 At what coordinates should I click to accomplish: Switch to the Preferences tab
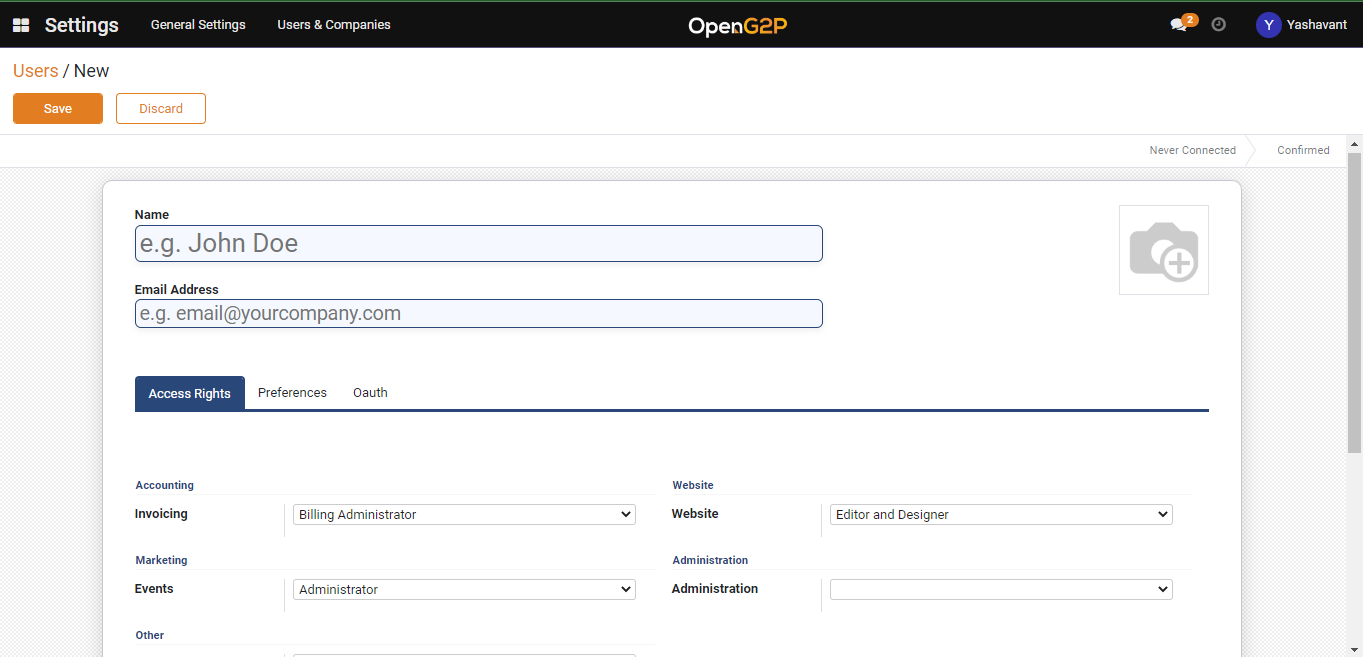pos(292,393)
